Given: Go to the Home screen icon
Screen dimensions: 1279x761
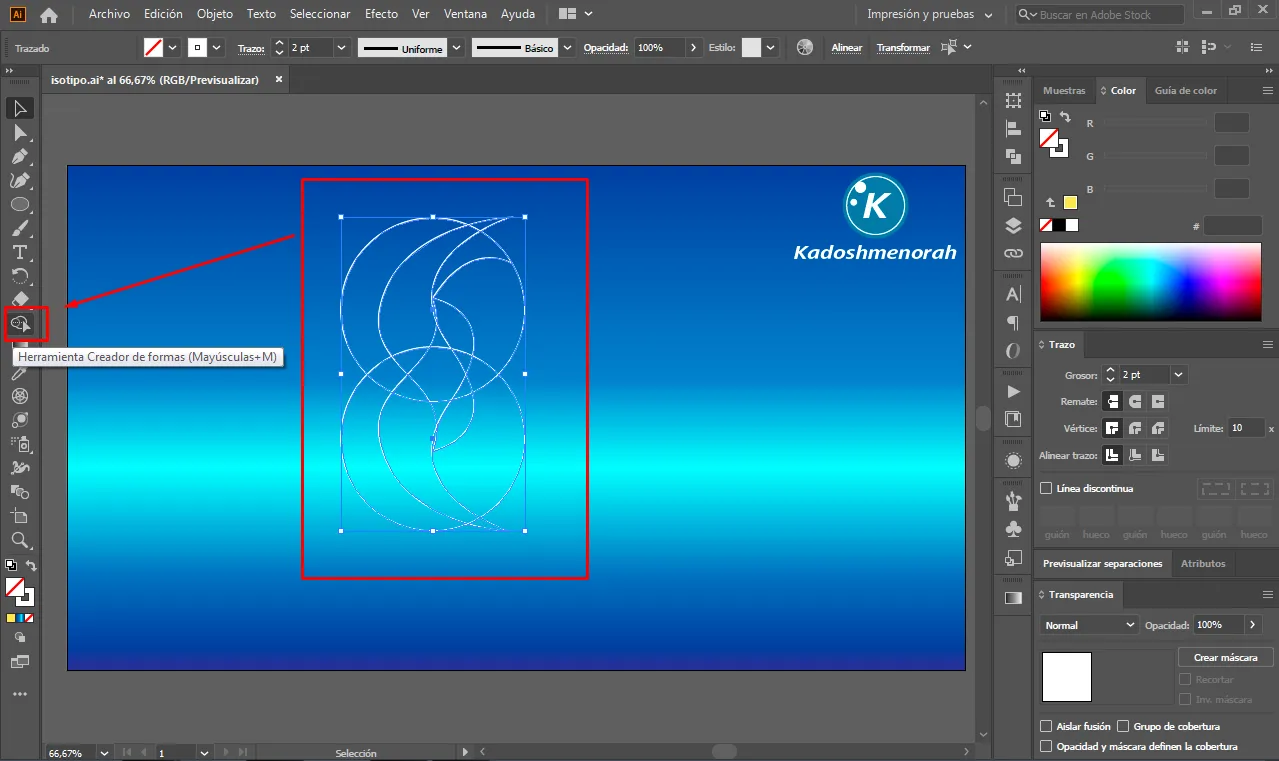Looking at the screenshot, I should click(x=48, y=15).
